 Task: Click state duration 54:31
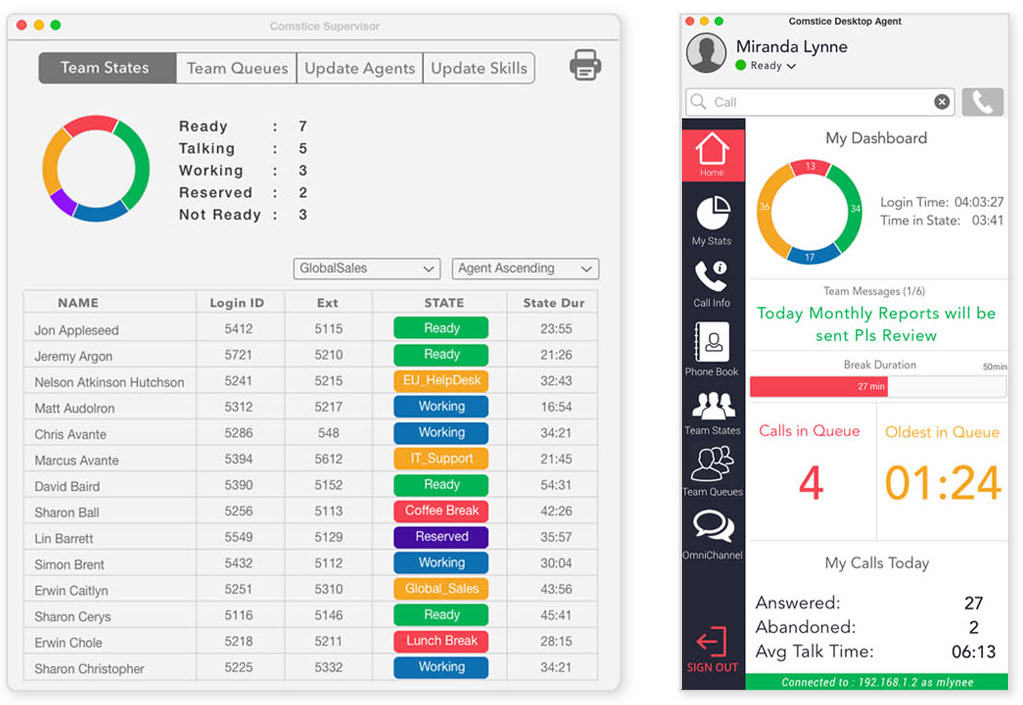(556, 485)
